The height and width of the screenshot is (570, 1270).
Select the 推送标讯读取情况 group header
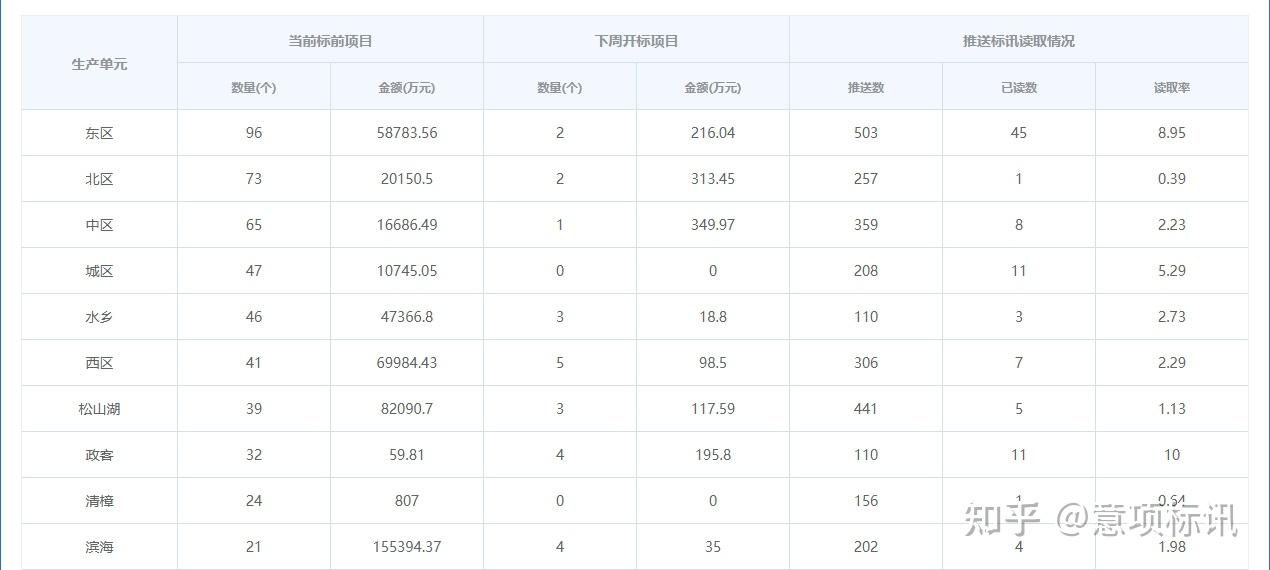tap(1018, 41)
